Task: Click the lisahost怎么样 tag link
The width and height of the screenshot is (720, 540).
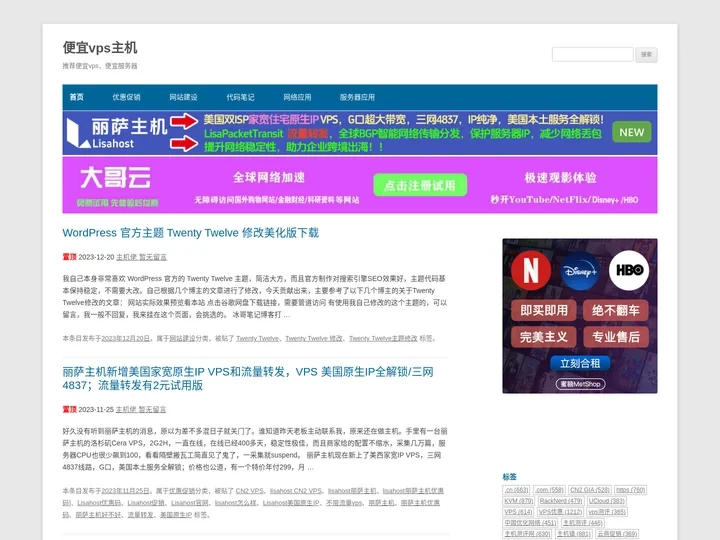Action: click(x=236, y=503)
